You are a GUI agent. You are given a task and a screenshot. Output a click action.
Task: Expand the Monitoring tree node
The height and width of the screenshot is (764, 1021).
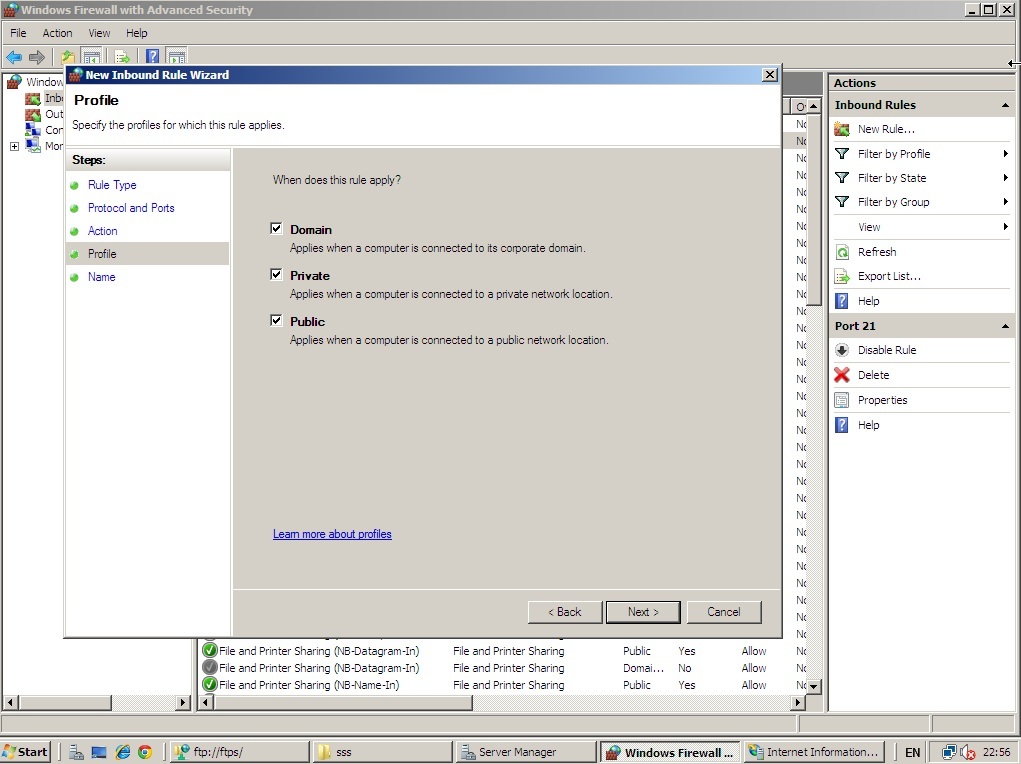coord(14,147)
